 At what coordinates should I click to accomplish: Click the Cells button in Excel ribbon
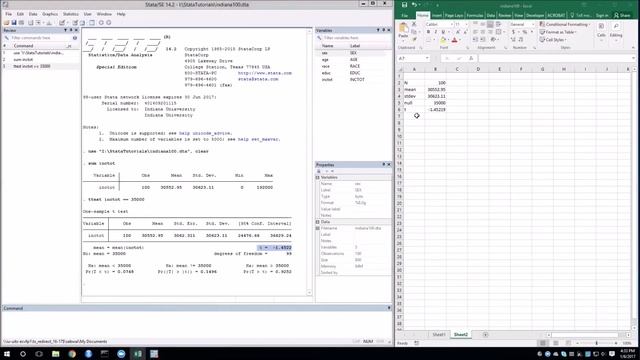tap(601, 30)
